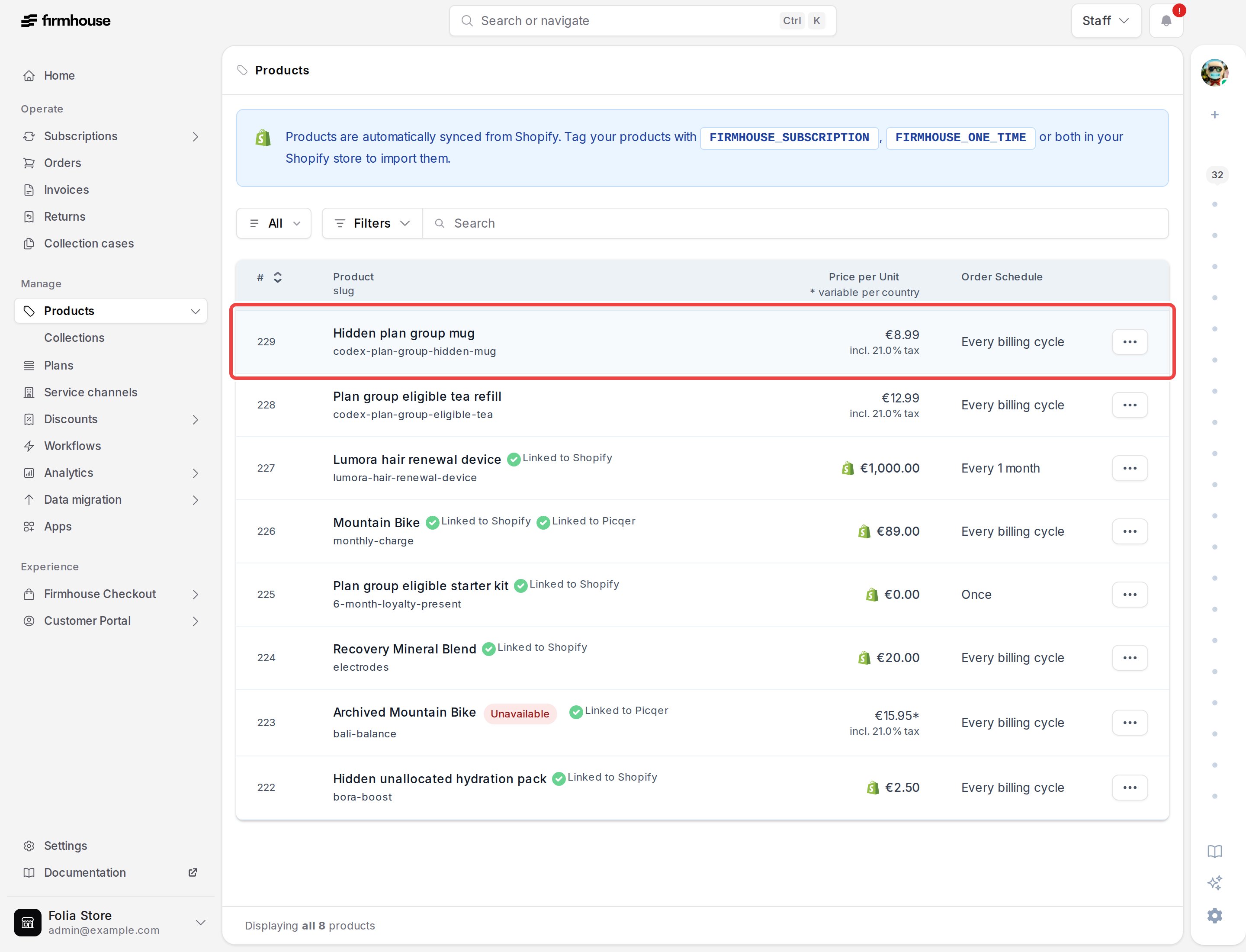The width and height of the screenshot is (1246, 952).
Task: Focus the Search or navigate bar
Action: pos(642,21)
